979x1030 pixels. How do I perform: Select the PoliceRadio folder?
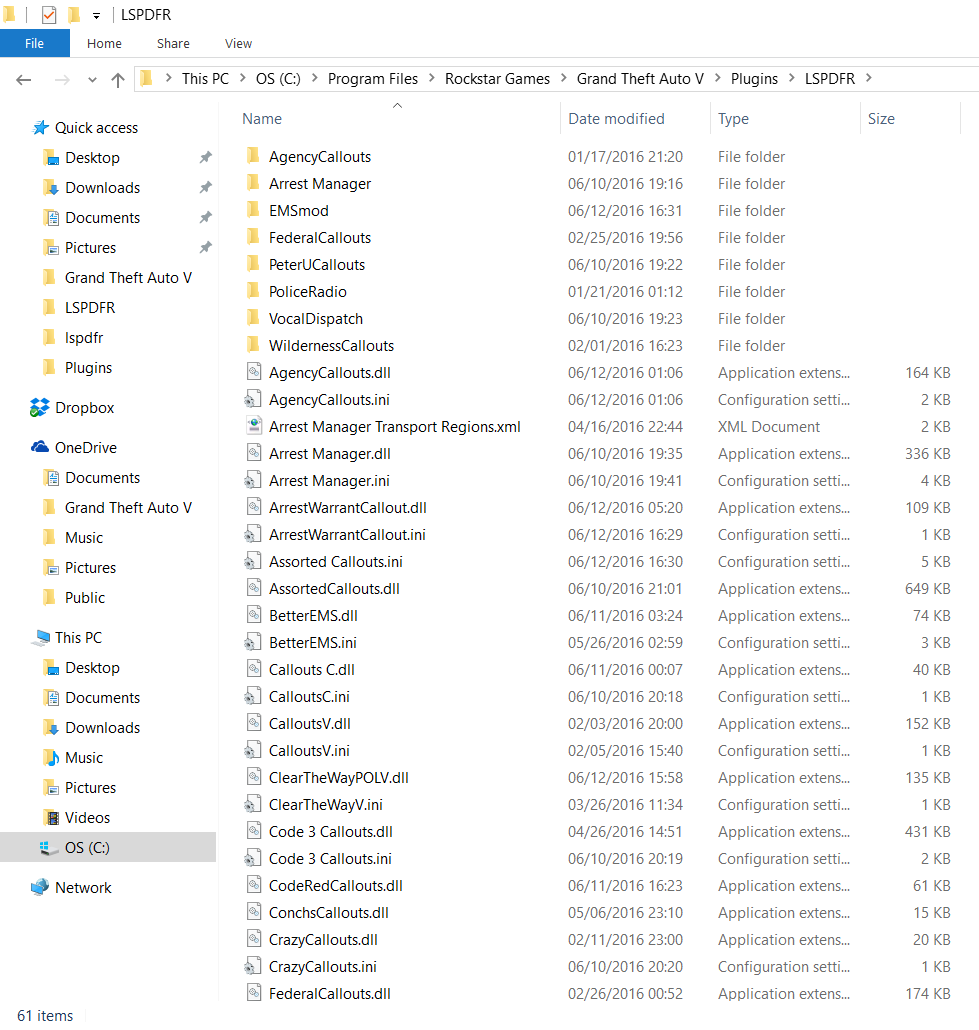tap(307, 292)
